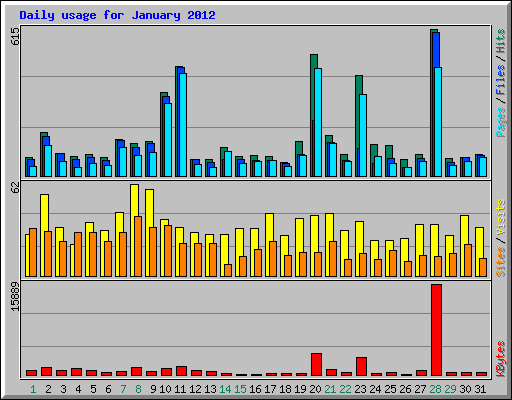Click day label 9 on the x-axis
512x400 pixels.
click(x=153, y=389)
